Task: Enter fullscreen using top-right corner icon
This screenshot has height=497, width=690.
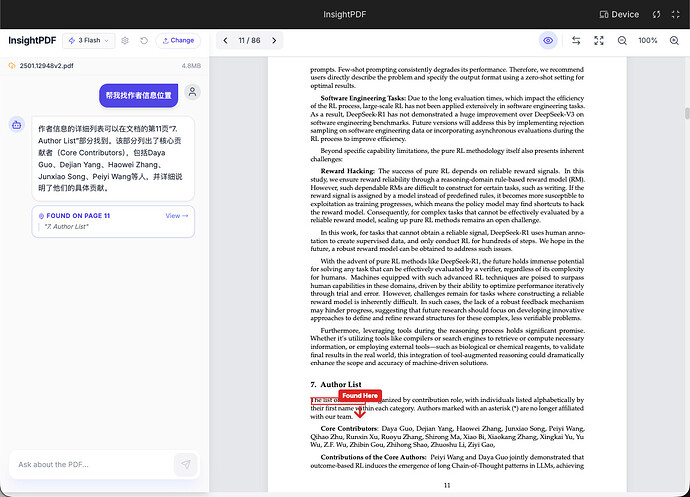Action: 675,15
